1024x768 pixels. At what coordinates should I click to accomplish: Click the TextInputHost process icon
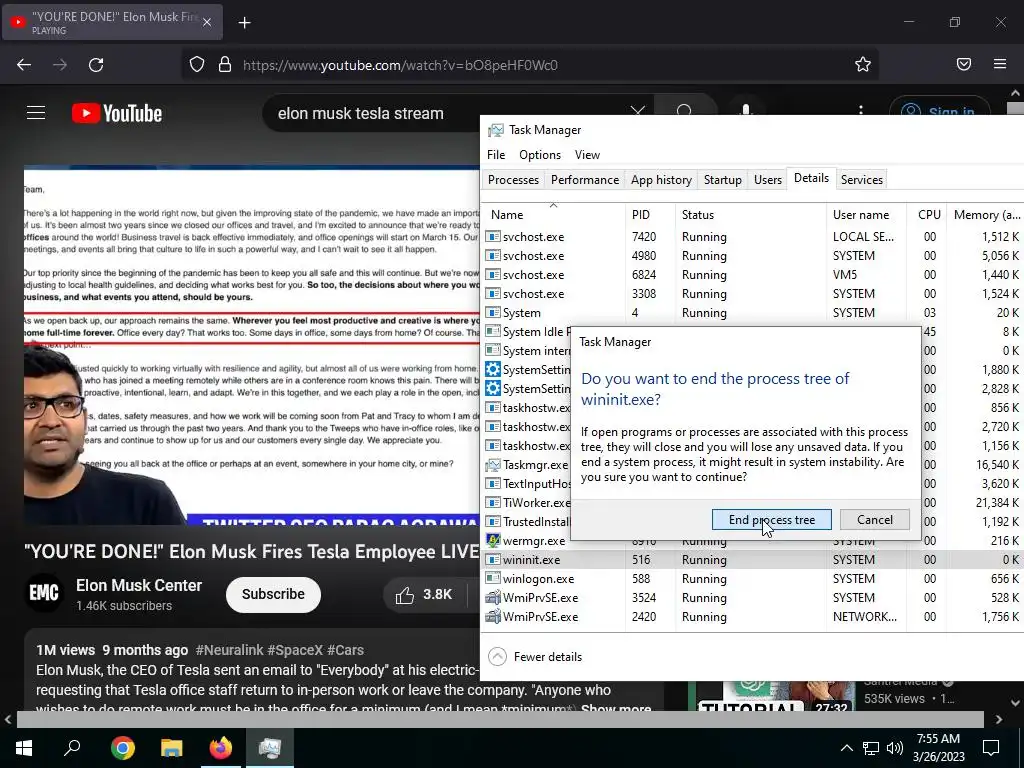pyautogui.click(x=493, y=484)
